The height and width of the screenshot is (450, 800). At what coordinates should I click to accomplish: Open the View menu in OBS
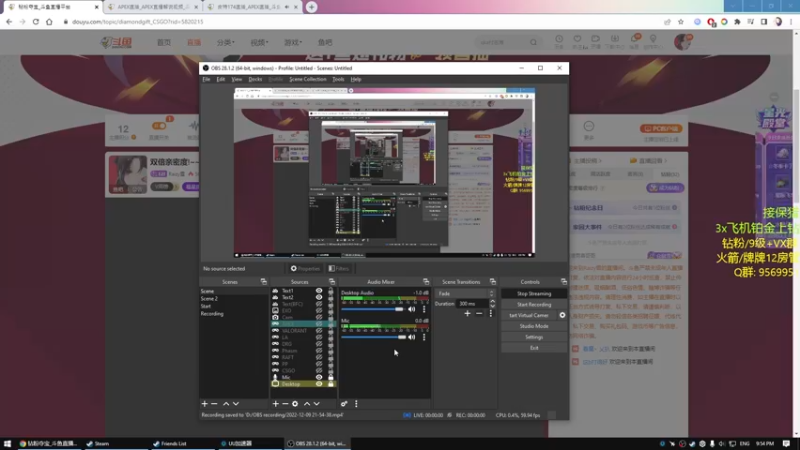[x=237, y=79]
